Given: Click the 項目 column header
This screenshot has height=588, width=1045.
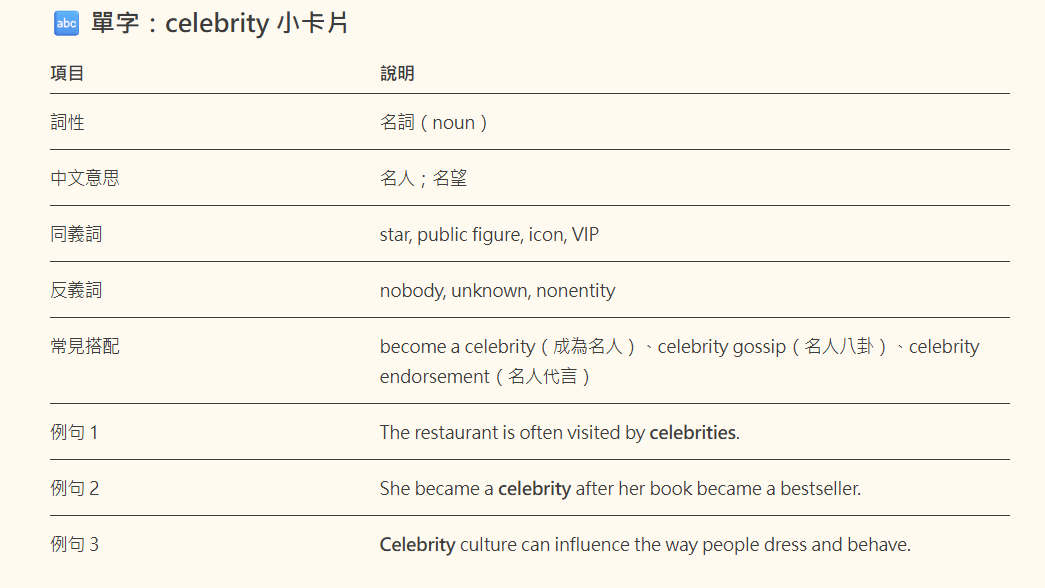Looking at the screenshot, I should [x=67, y=73].
